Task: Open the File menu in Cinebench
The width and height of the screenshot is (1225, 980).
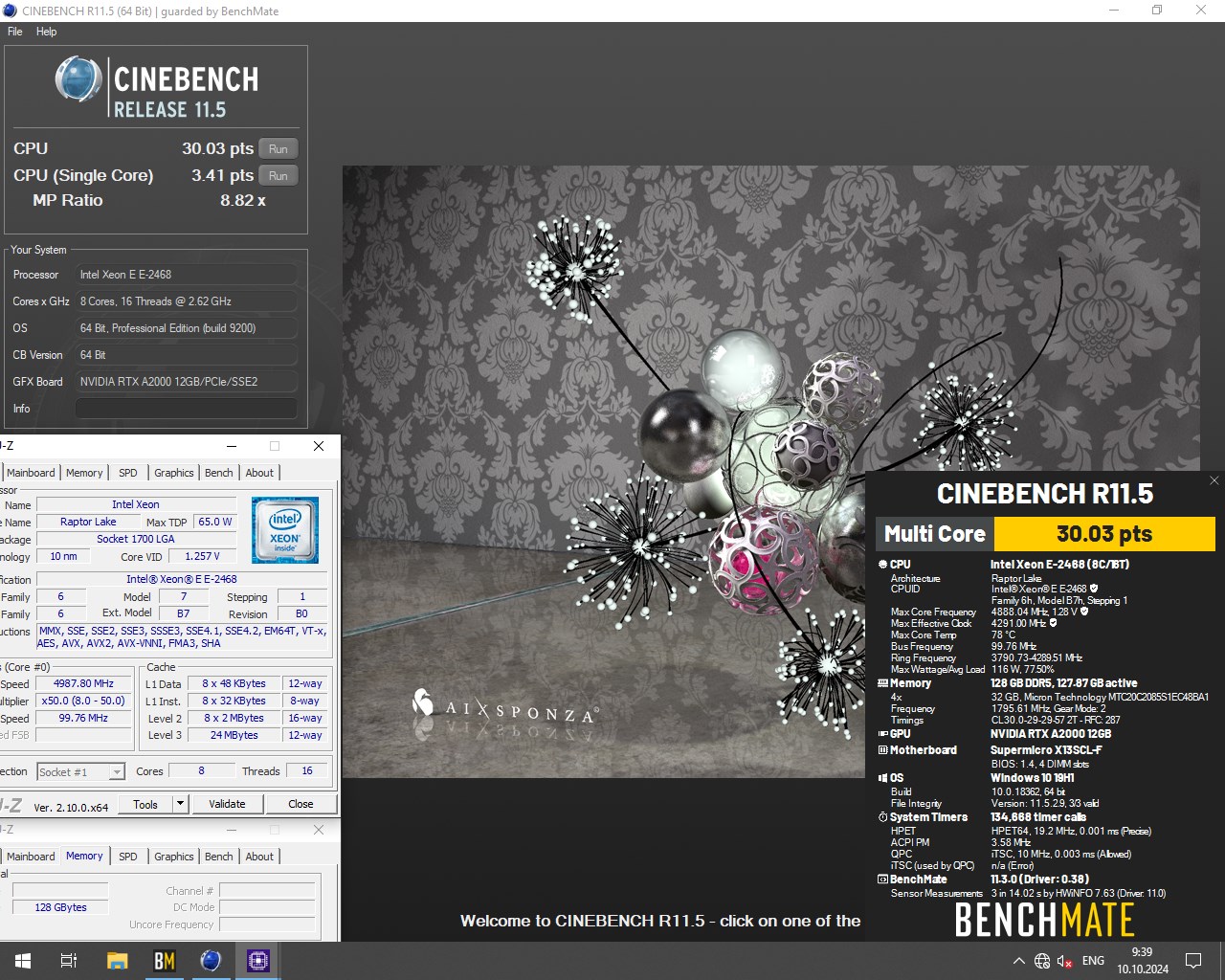Action: [15, 32]
